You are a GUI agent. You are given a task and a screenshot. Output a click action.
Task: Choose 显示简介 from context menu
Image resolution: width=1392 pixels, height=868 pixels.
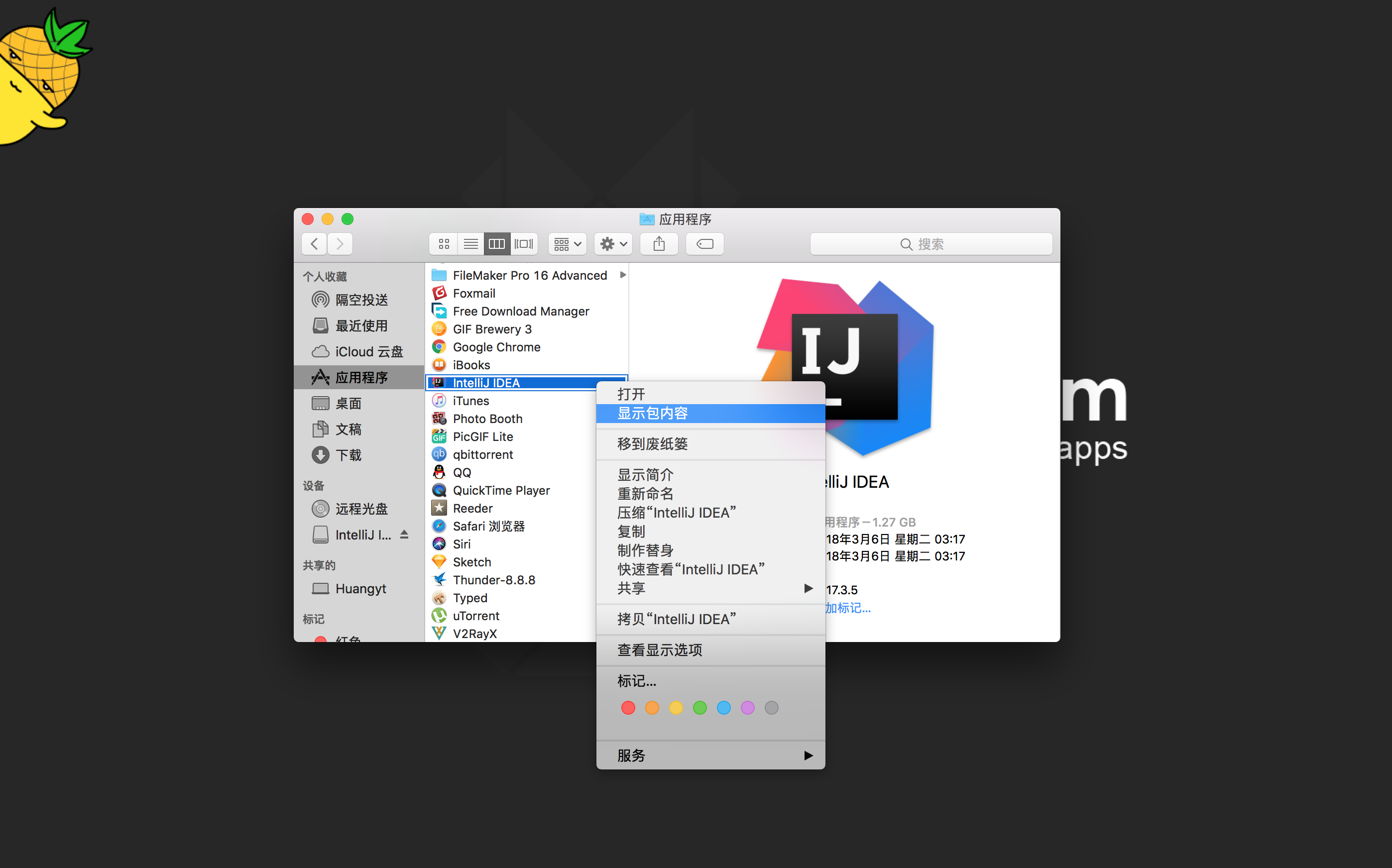tap(710, 475)
